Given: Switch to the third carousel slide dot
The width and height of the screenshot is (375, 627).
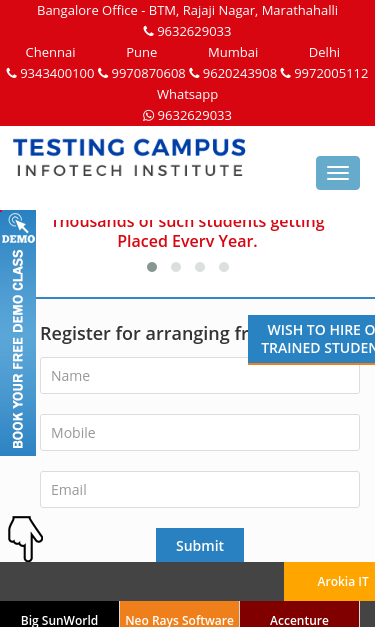Looking at the screenshot, I should pyautogui.click(x=200, y=267).
